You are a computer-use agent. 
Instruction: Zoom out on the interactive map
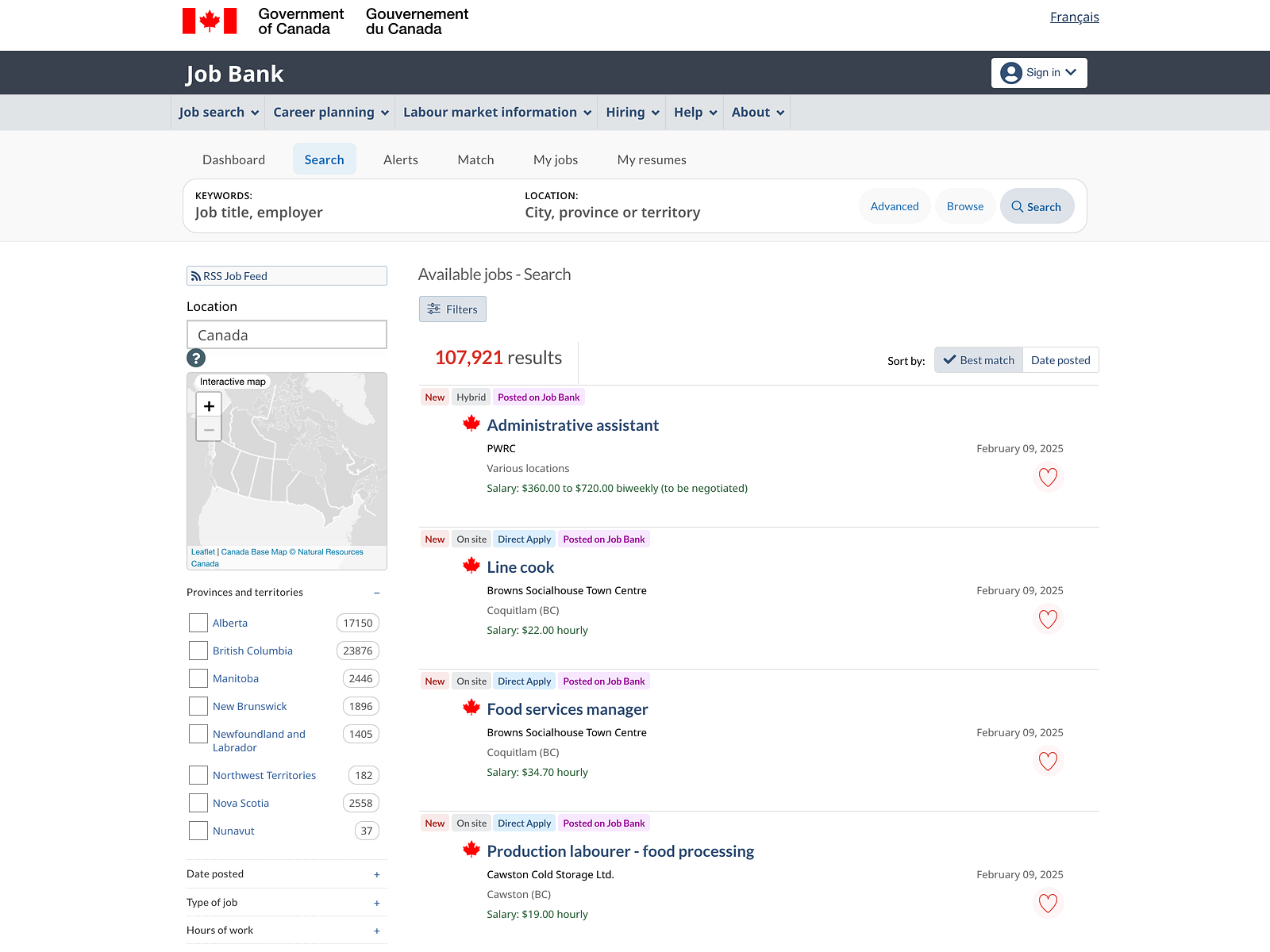(x=209, y=429)
